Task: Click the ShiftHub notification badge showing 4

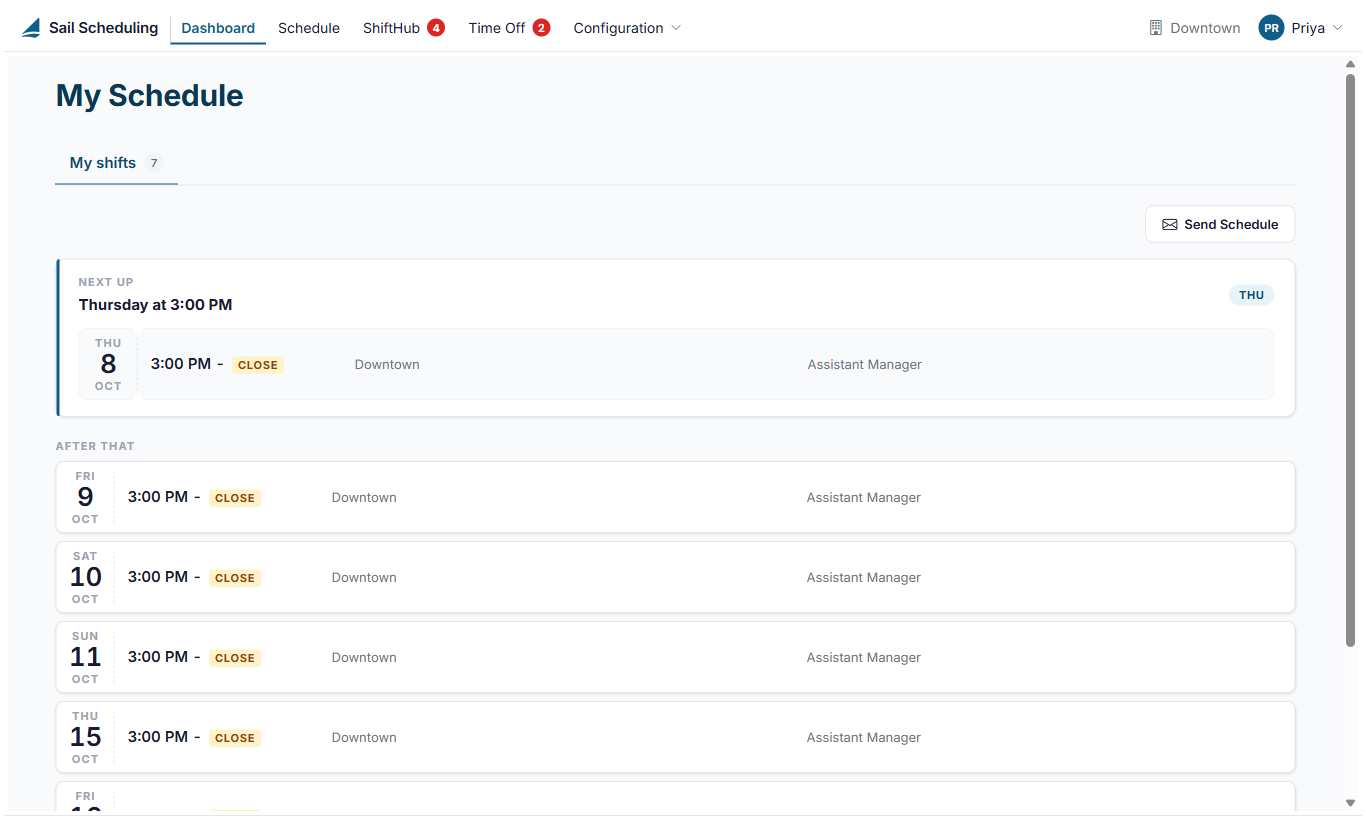Action: [436, 28]
